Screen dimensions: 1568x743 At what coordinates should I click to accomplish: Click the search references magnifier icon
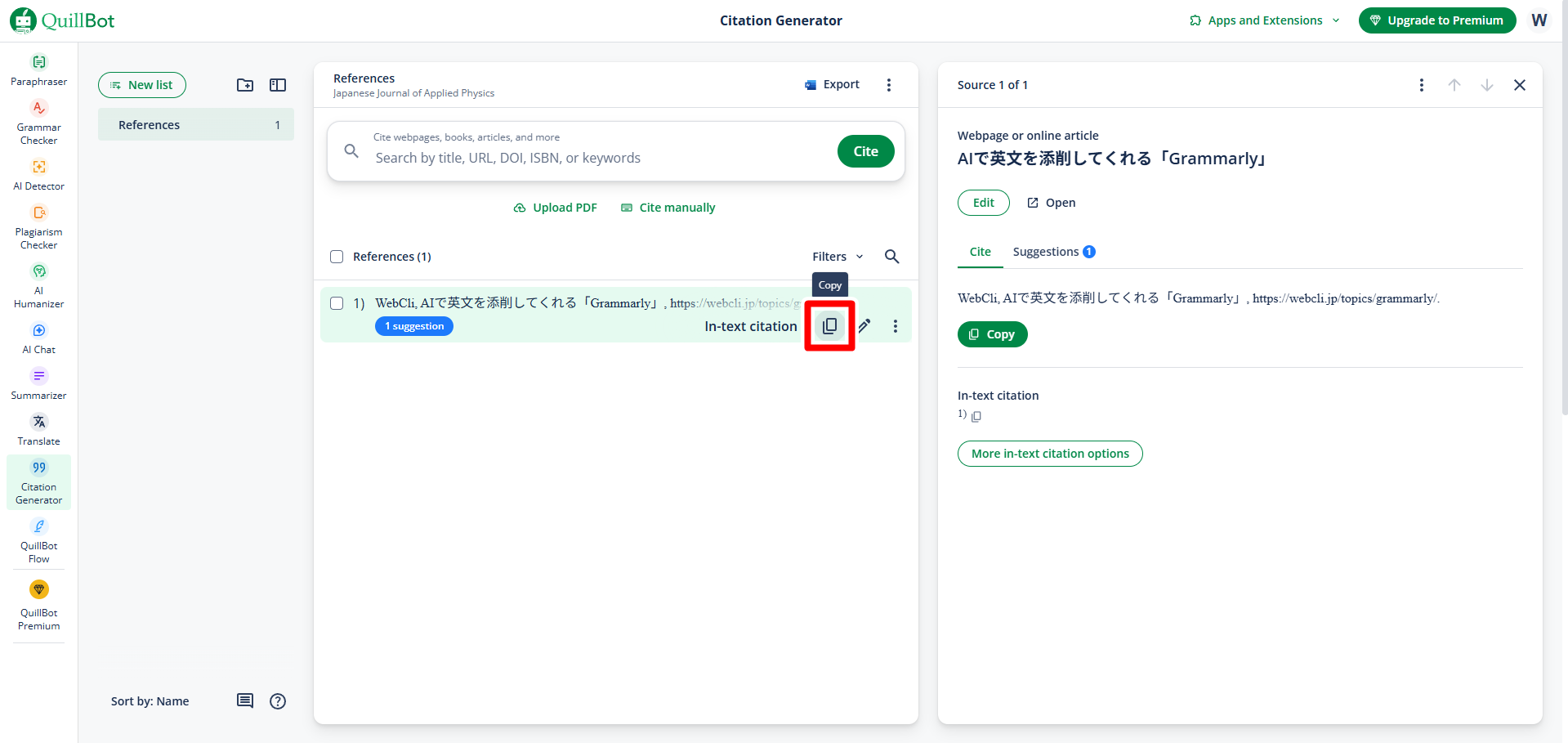(x=892, y=257)
